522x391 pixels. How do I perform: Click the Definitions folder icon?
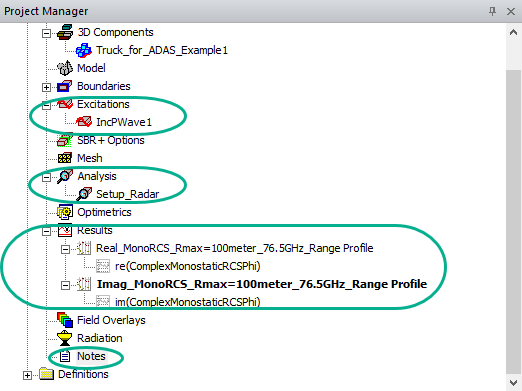[x=46, y=374]
